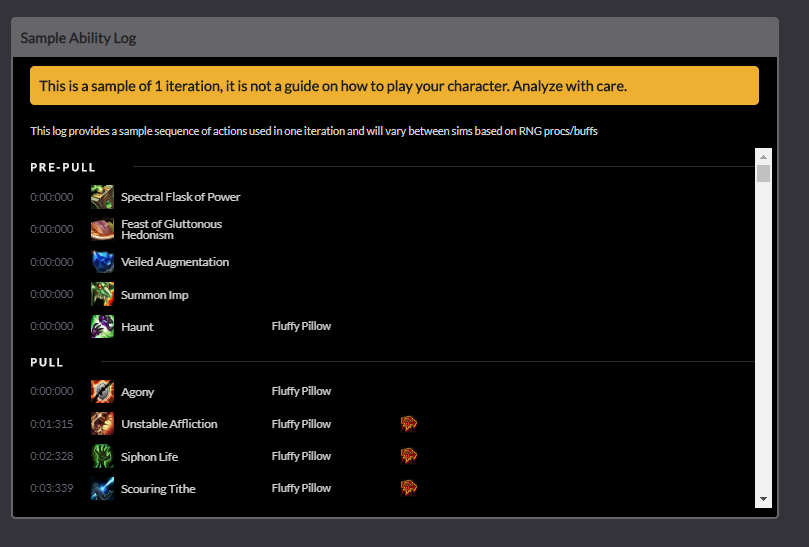The width and height of the screenshot is (809, 547).
Task: Click the Feast of Gluttonous Hedonism icon
Action: (102, 229)
